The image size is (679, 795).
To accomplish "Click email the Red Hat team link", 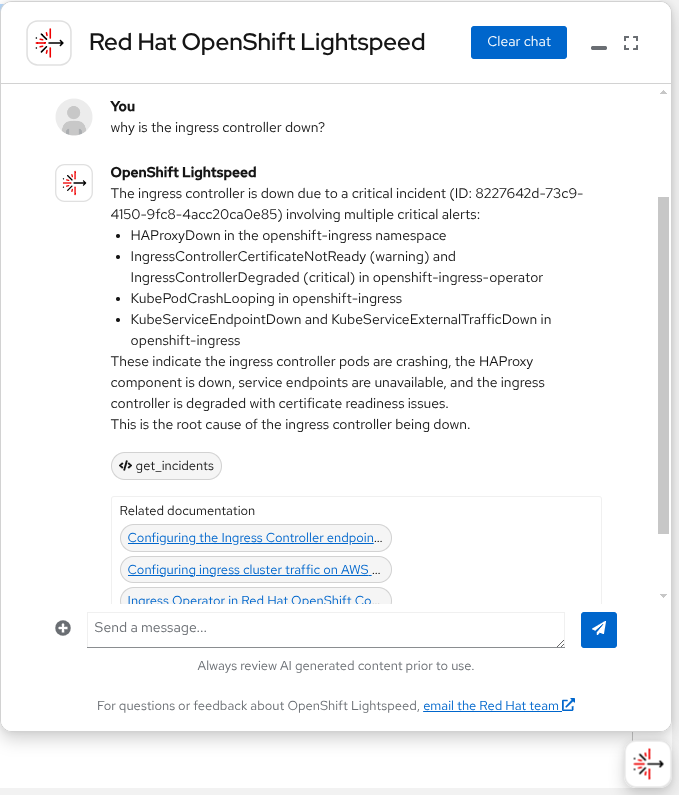I will click(x=490, y=706).
